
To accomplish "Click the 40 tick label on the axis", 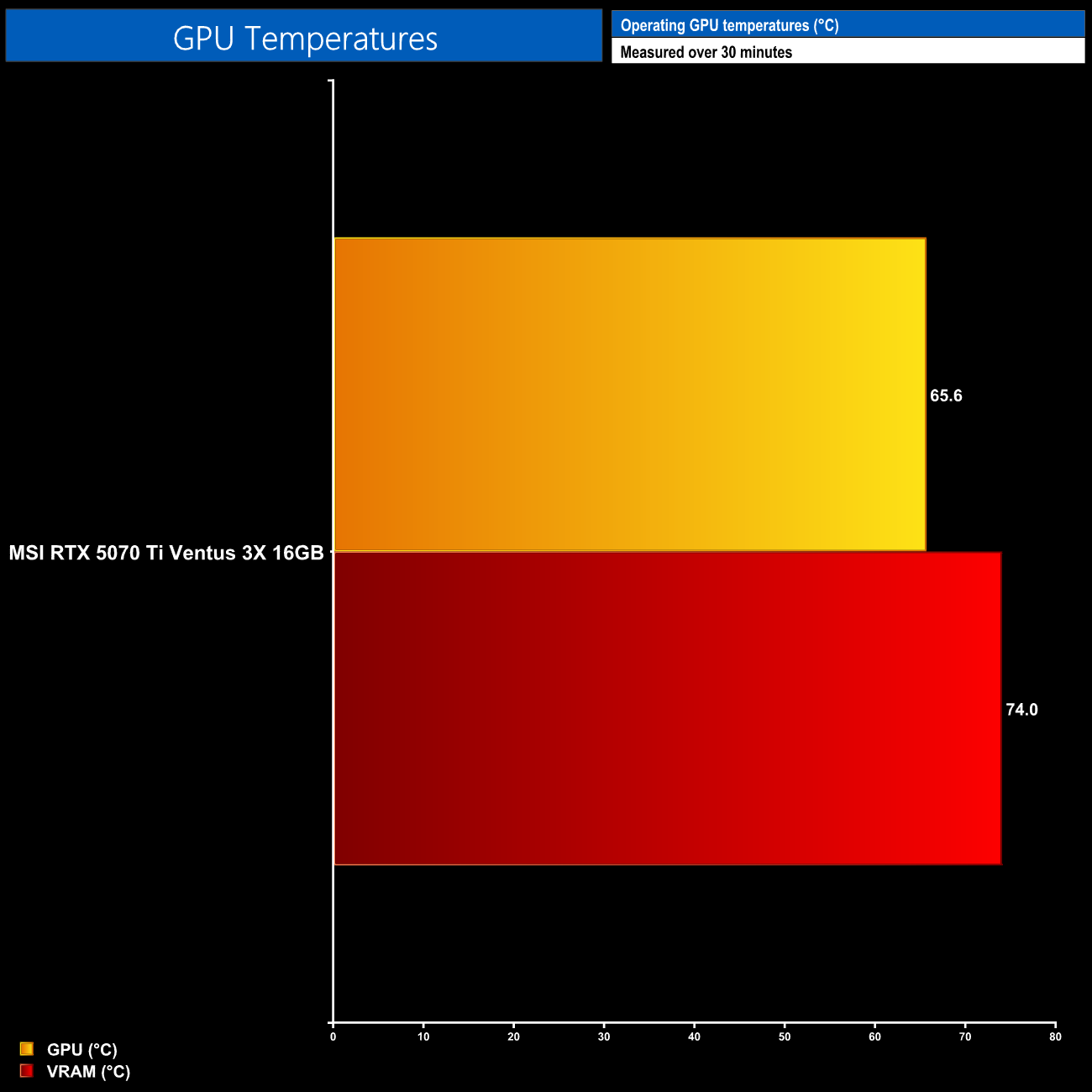I will [x=695, y=1037].
